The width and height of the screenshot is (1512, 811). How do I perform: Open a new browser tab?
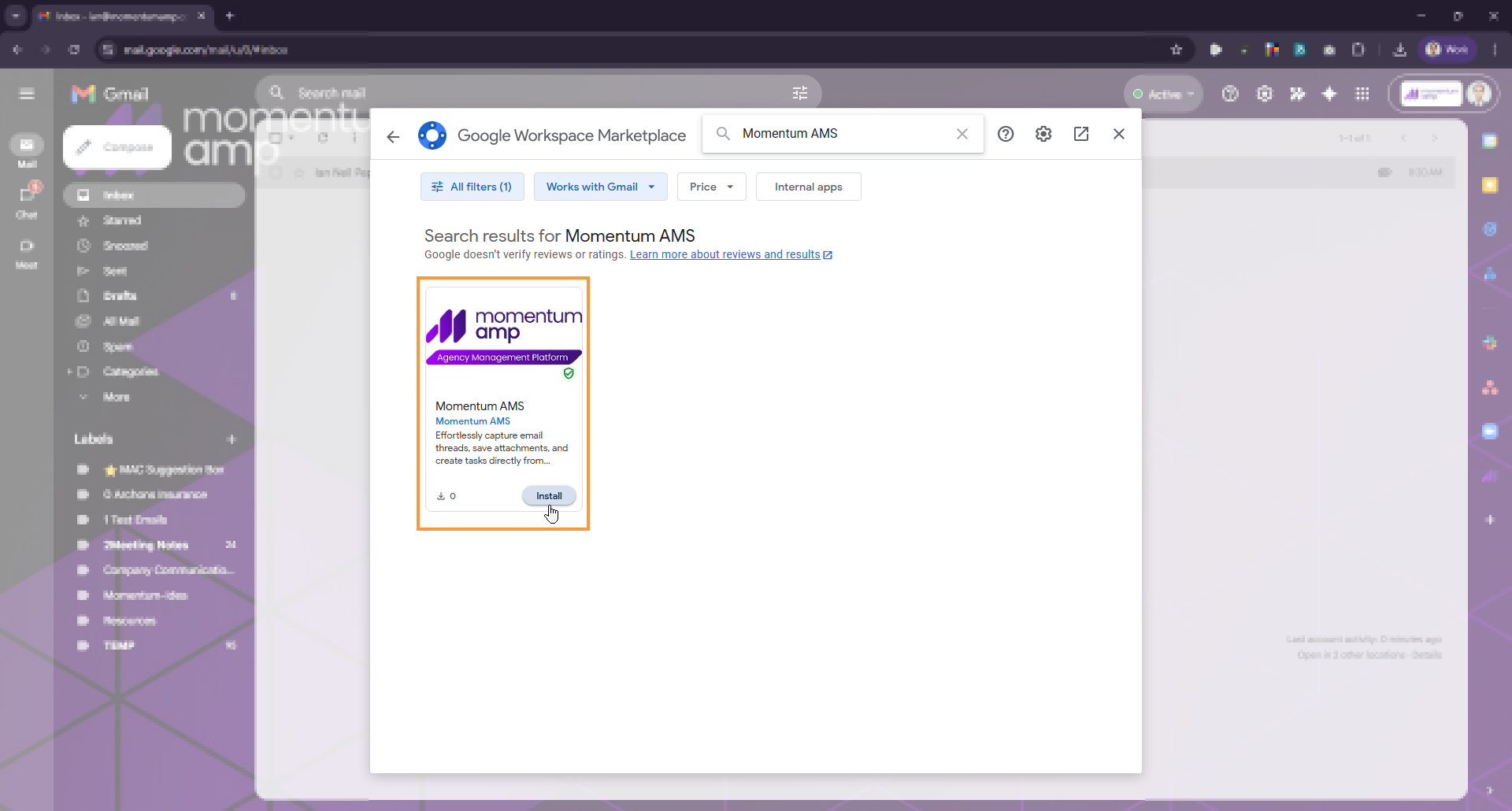[230, 16]
